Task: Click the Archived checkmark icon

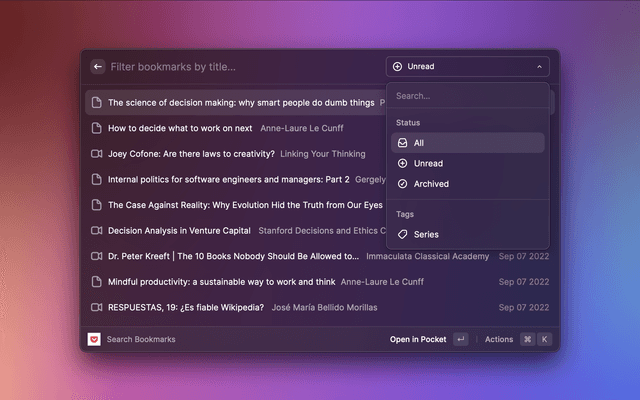Action: point(402,184)
